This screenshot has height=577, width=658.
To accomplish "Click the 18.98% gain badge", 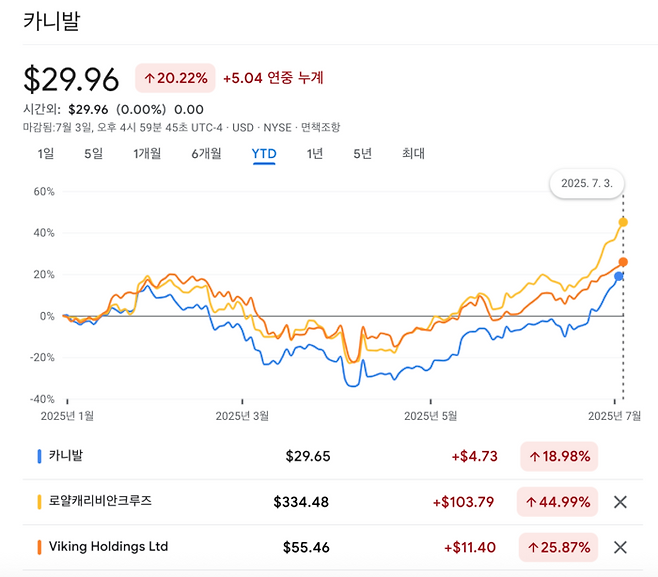I will pyautogui.click(x=559, y=457).
